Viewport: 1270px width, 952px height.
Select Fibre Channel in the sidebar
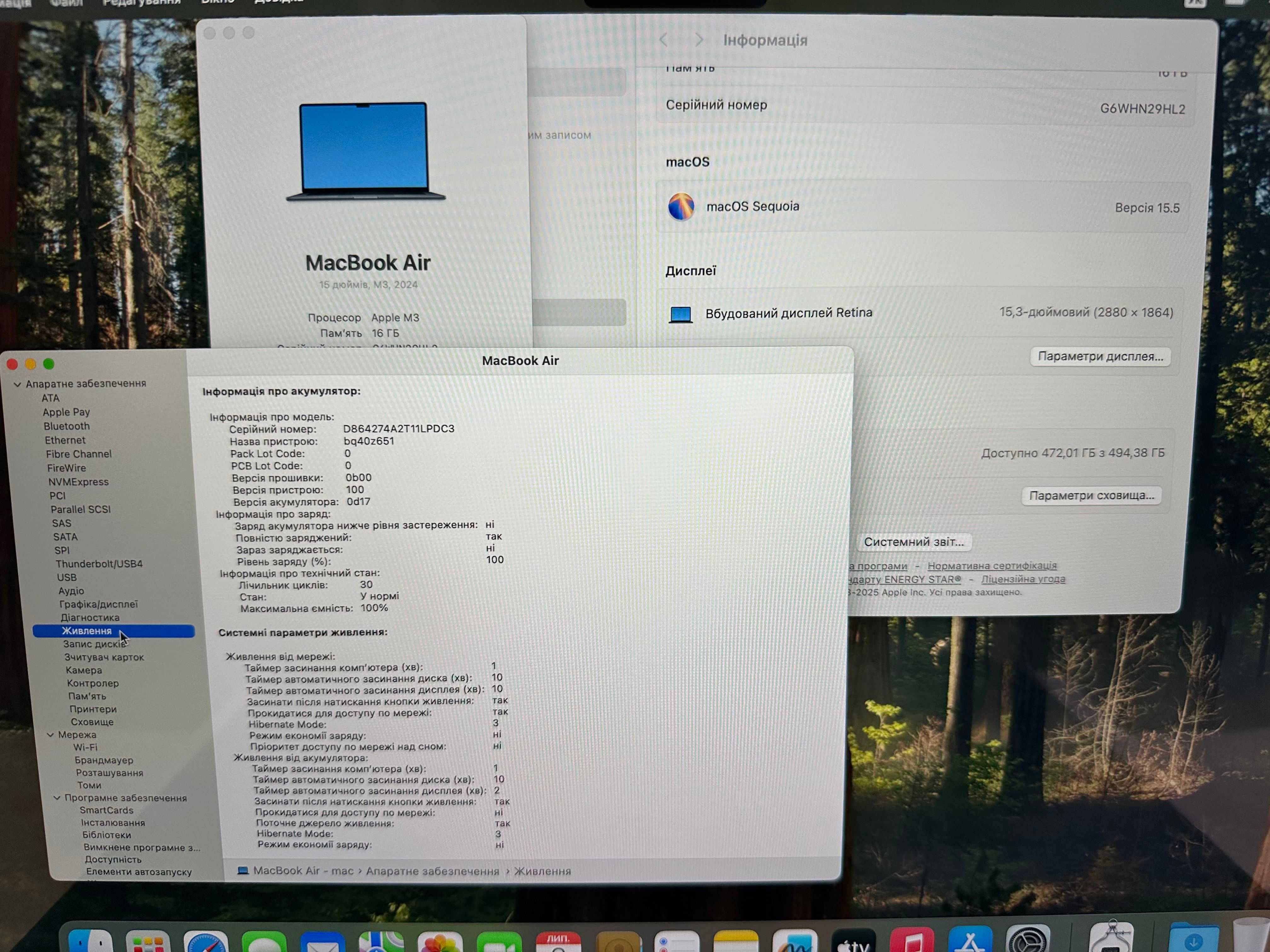(79, 454)
